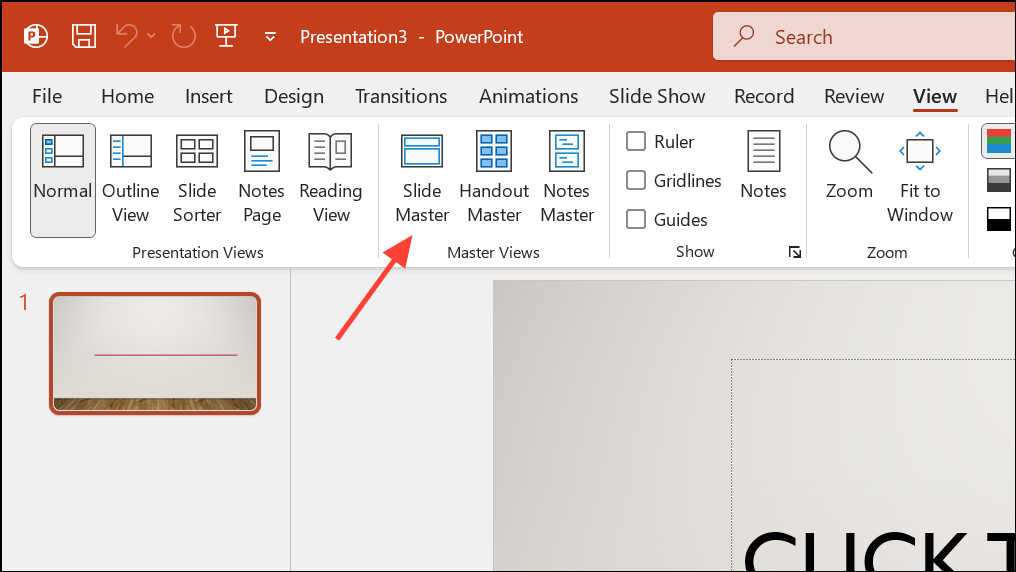Image resolution: width=1016 pixels, height=572 pixels.
Task: Switch to the Home tab
Action: click(128, 97)
